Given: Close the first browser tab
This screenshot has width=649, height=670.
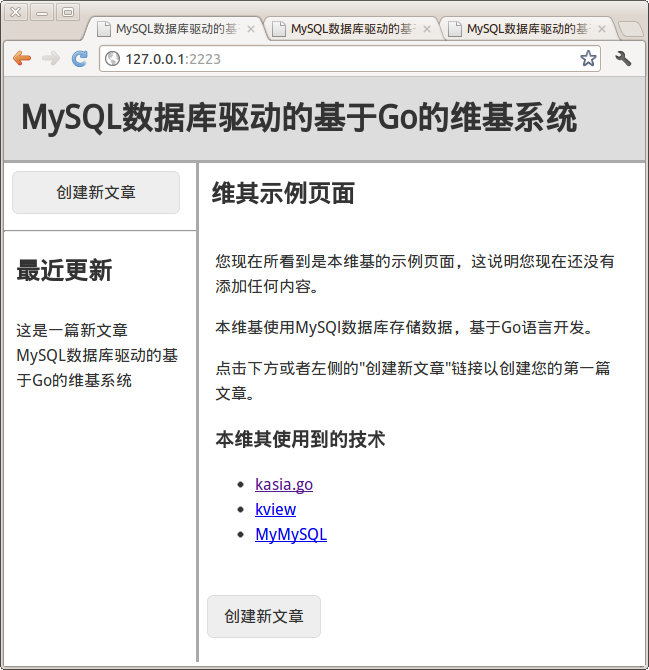Looking at the screenshot, I should (x=251, y=29).
